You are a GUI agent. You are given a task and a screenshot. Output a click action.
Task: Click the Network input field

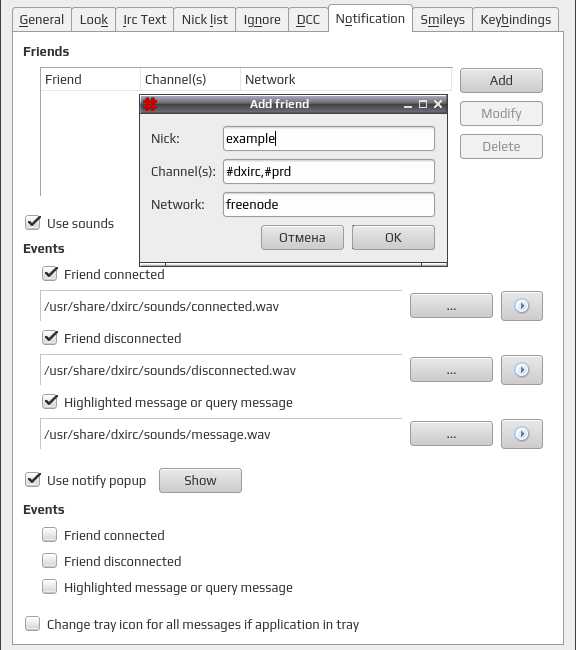click(x=328, y=204)
